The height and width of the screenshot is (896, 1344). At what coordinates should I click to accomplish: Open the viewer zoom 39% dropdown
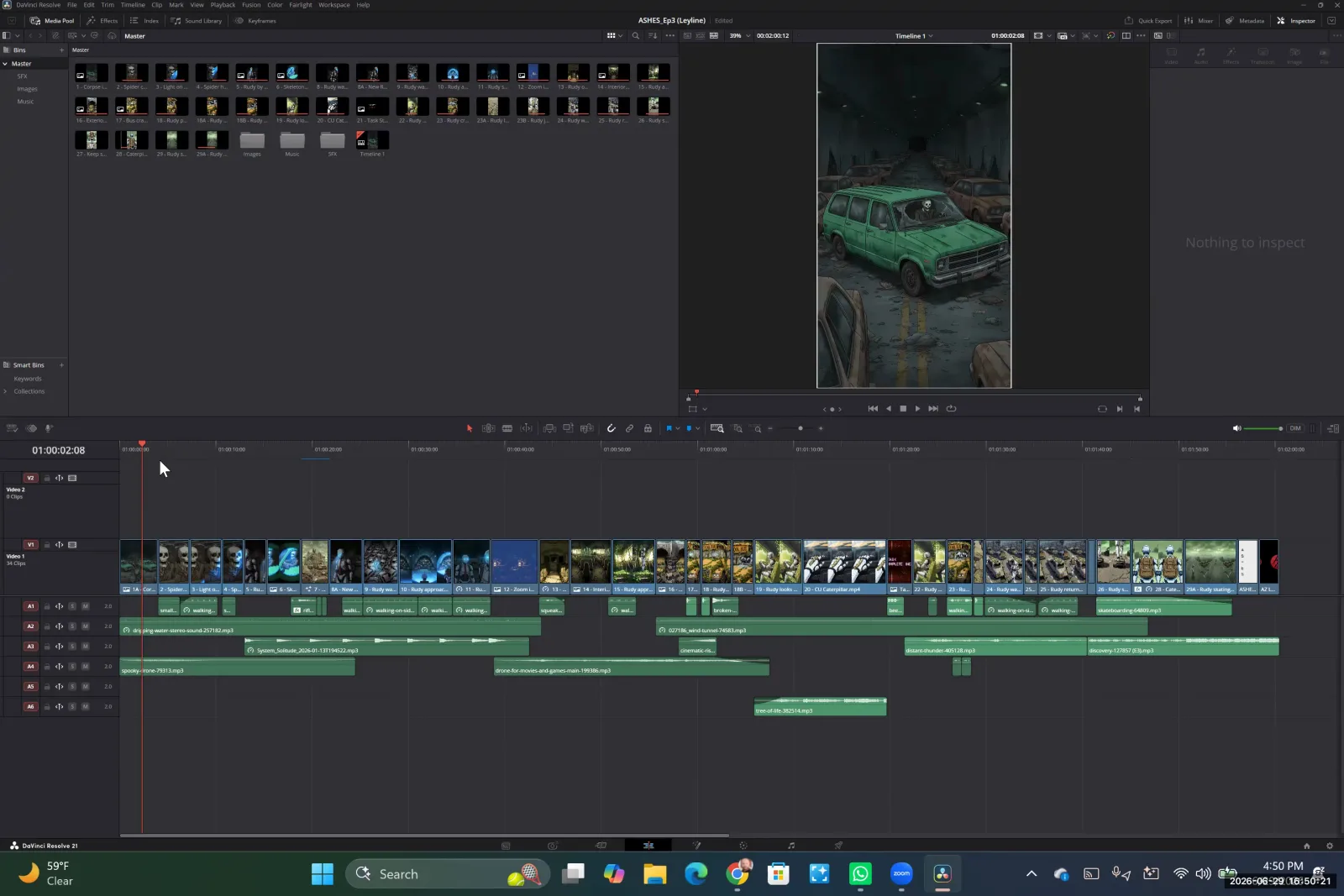[x=739, y=36]
